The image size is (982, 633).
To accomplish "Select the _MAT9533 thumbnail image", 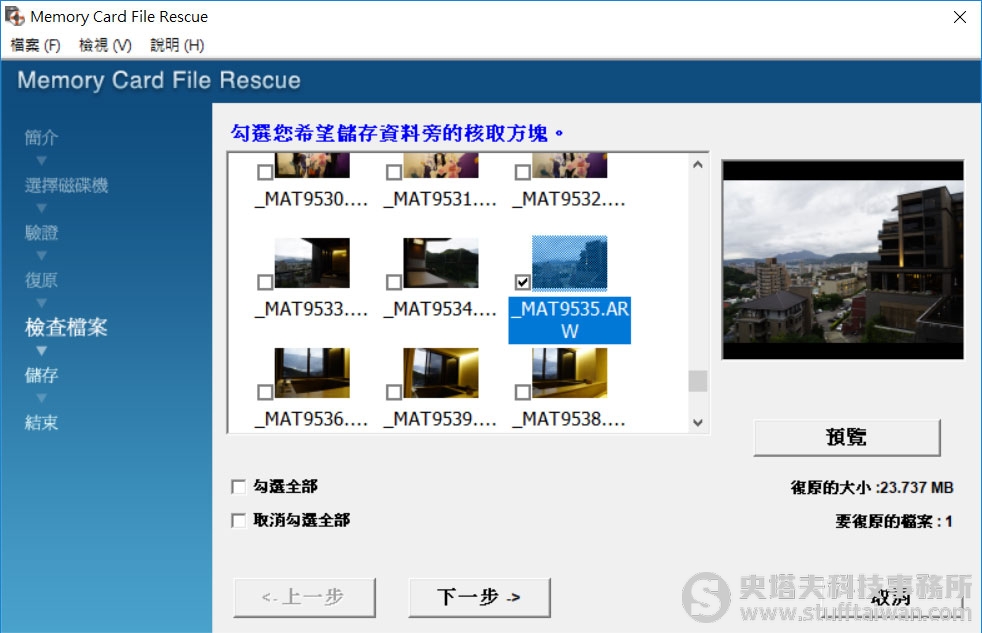I will (312, 263).
